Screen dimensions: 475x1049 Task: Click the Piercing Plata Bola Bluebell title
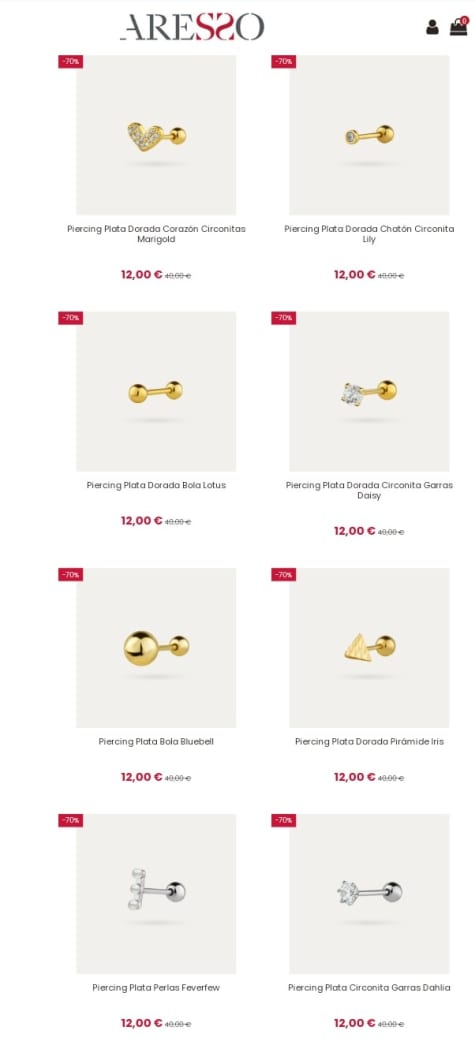[157, 741]
